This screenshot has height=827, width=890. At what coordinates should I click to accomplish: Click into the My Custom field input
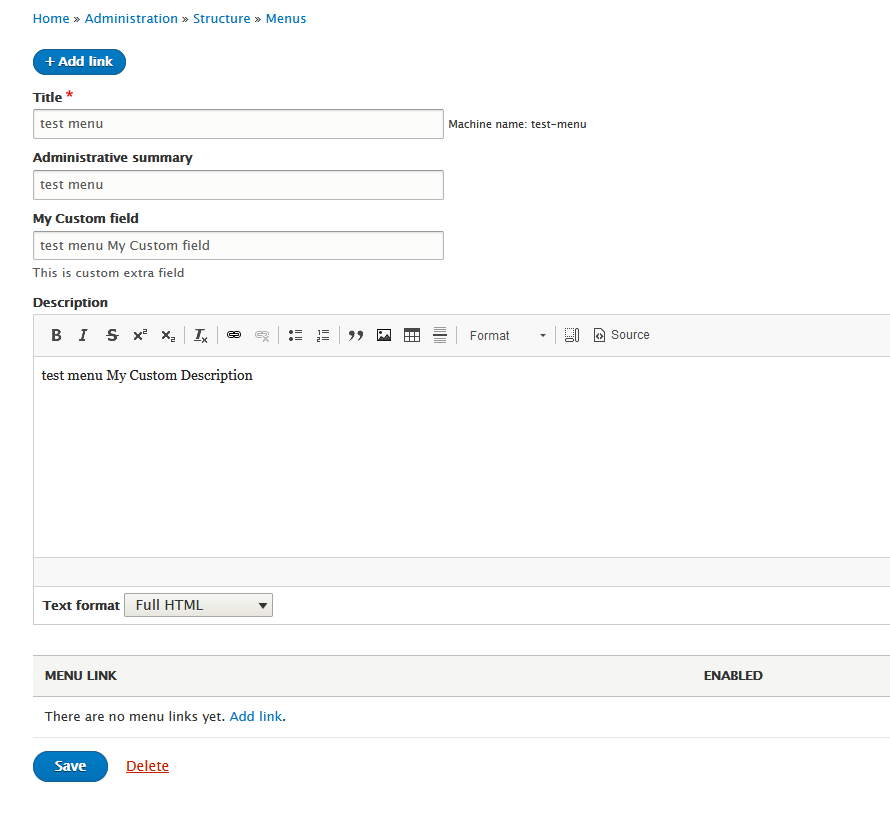click(238, 245)
